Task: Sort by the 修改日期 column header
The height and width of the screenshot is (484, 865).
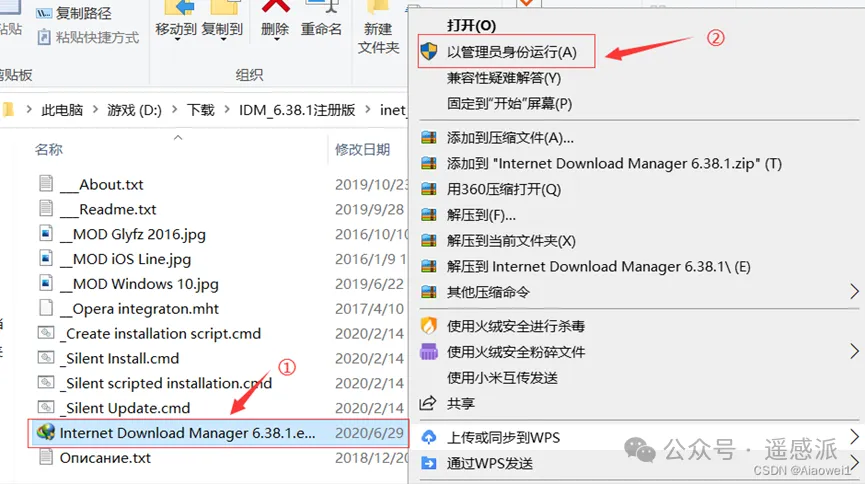Action: pos(362,149)
